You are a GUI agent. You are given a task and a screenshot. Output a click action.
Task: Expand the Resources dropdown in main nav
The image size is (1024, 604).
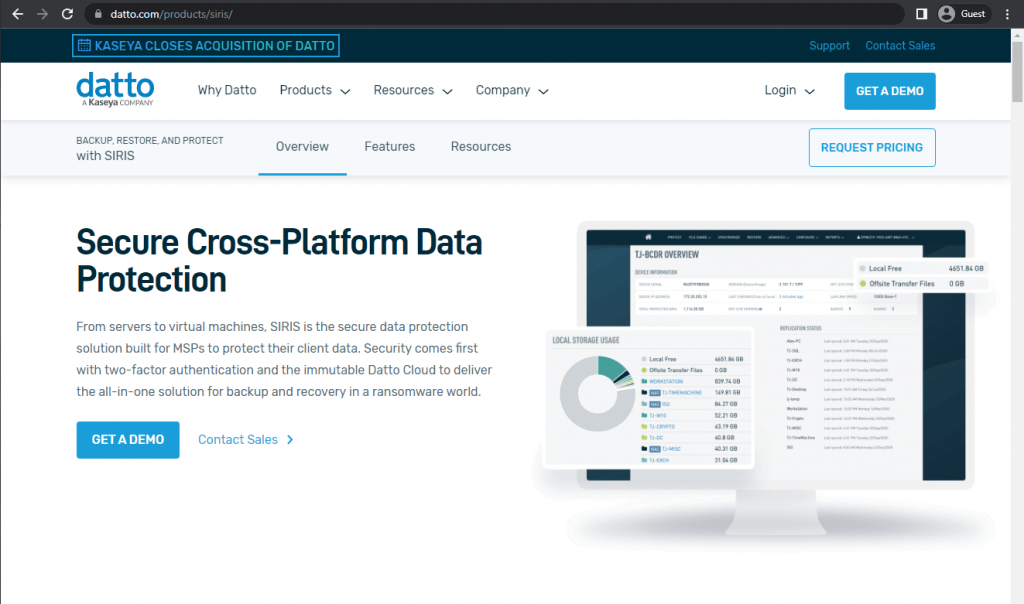point(413,90)
